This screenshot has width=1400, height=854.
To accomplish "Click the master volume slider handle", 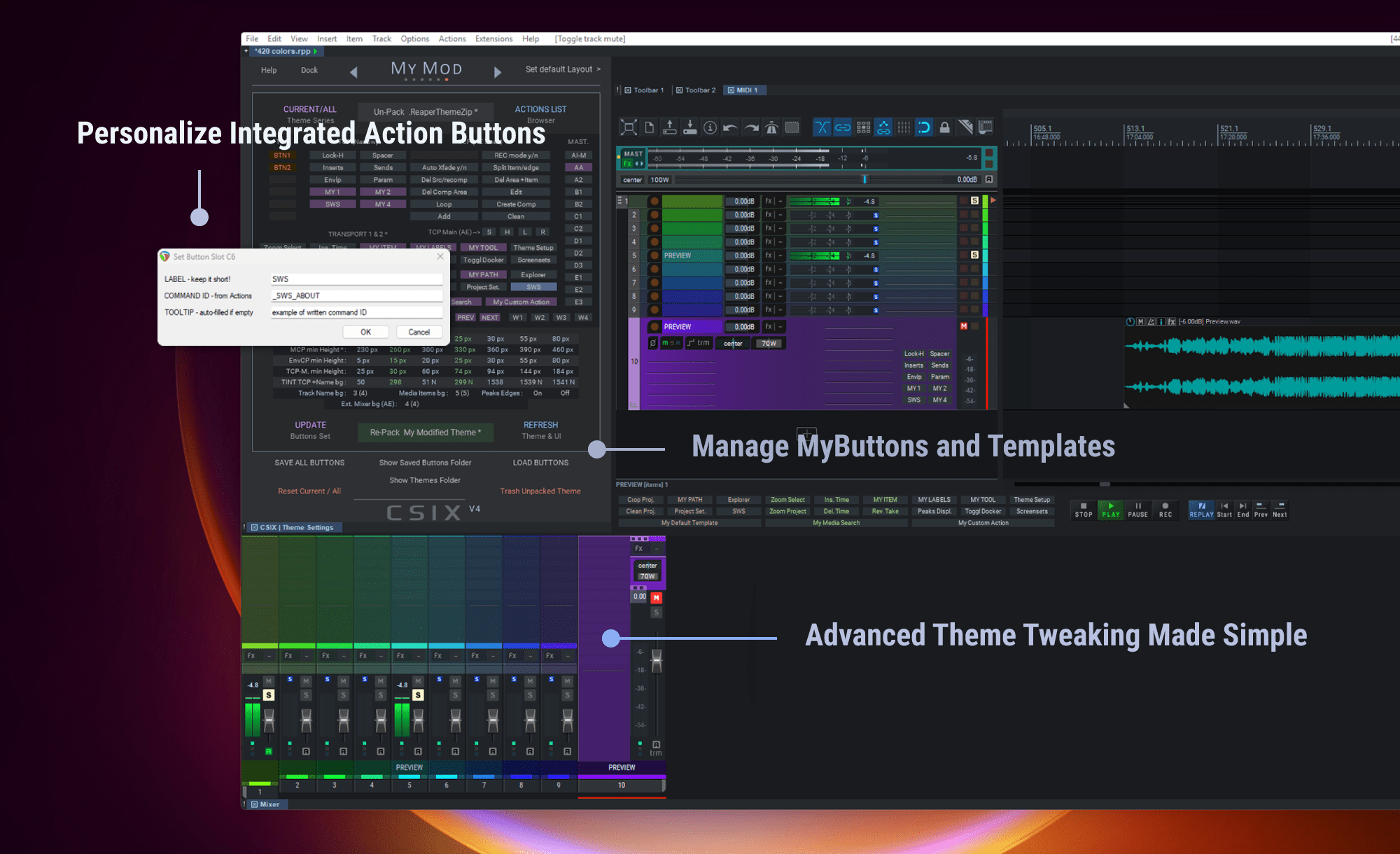I will (864, 180).
